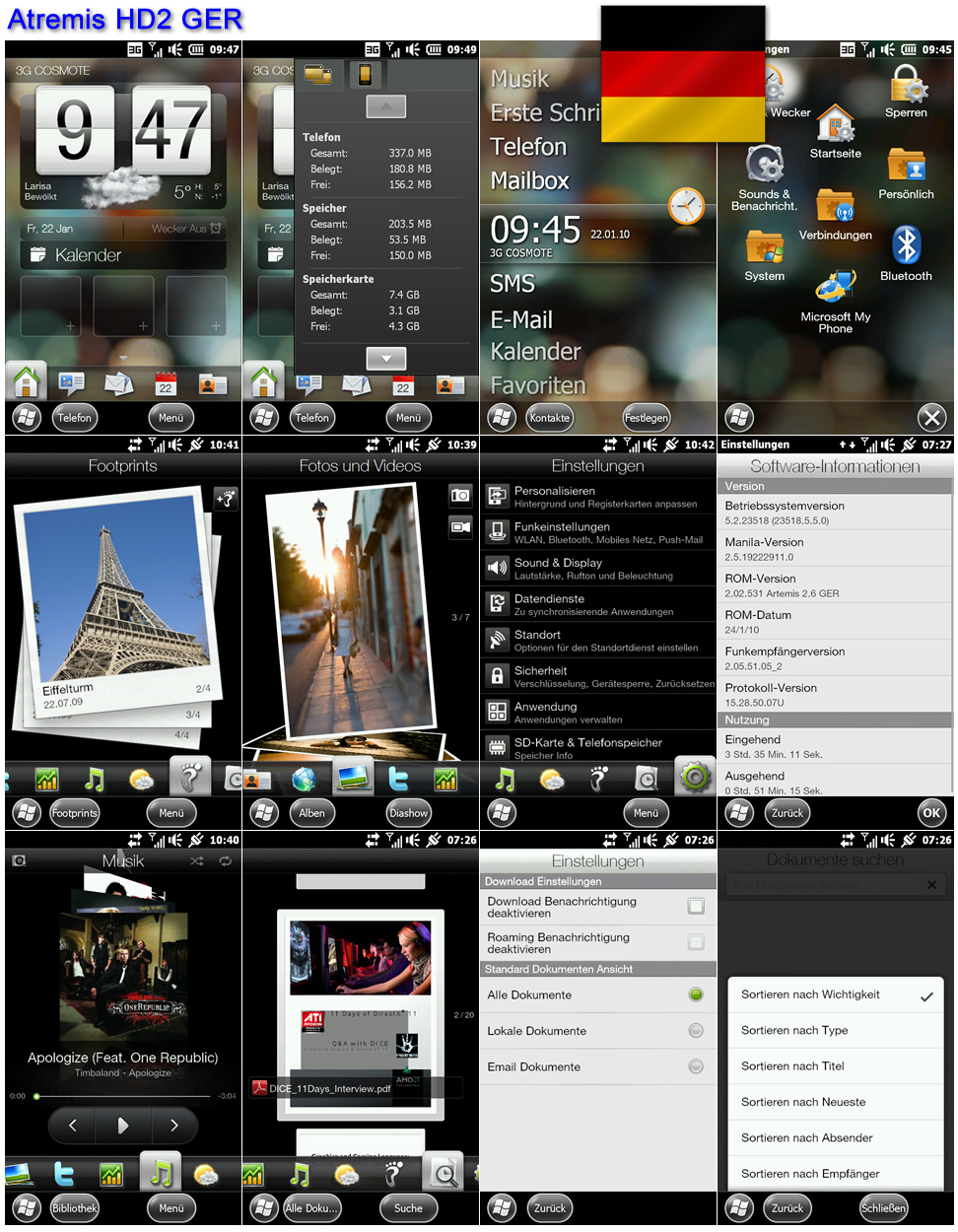958x1232 pixels.
Task: Tap the Sound & Display speaker icon
Action: 497,568
